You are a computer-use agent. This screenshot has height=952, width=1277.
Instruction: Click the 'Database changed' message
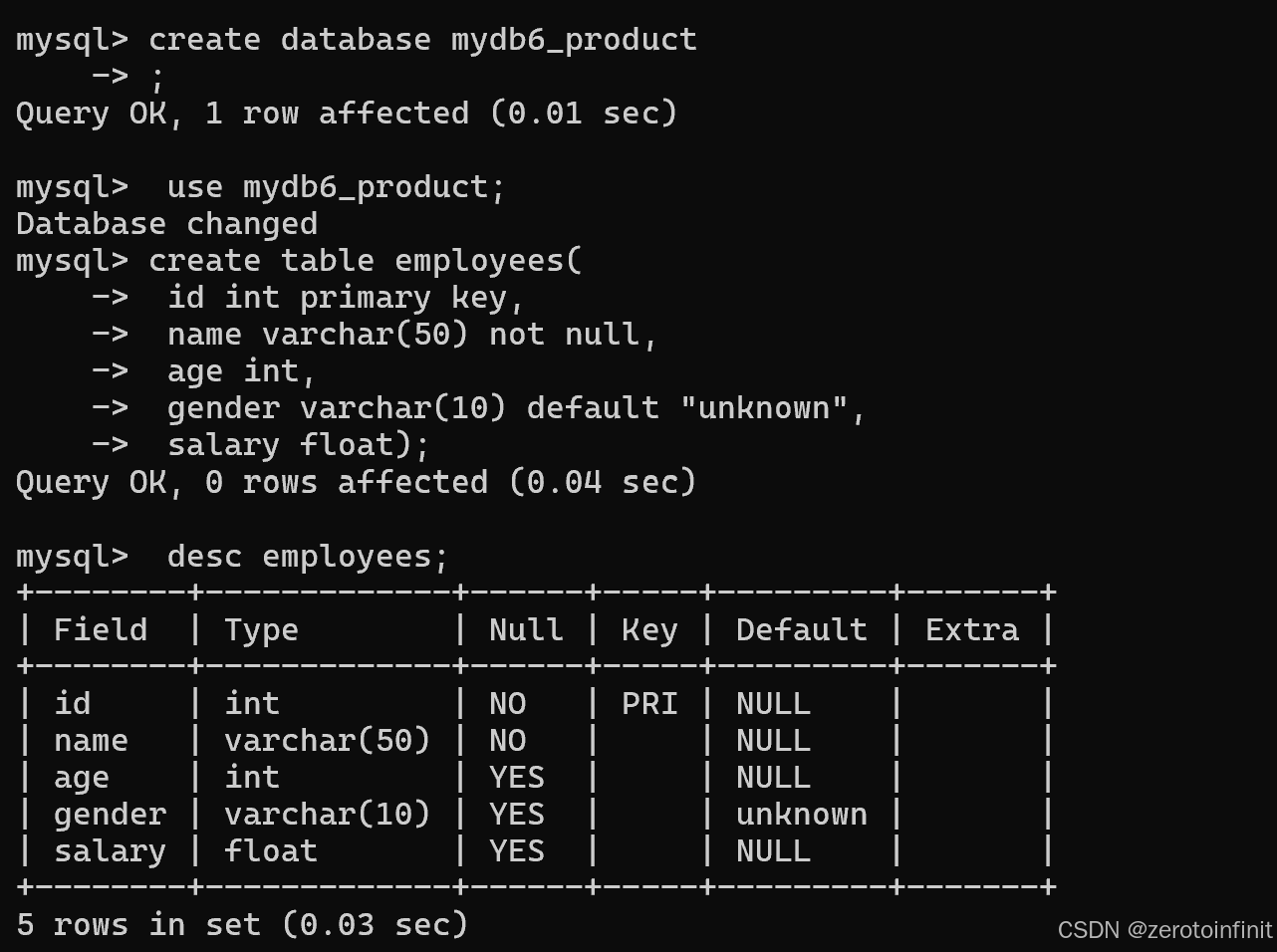coord(166,224)
